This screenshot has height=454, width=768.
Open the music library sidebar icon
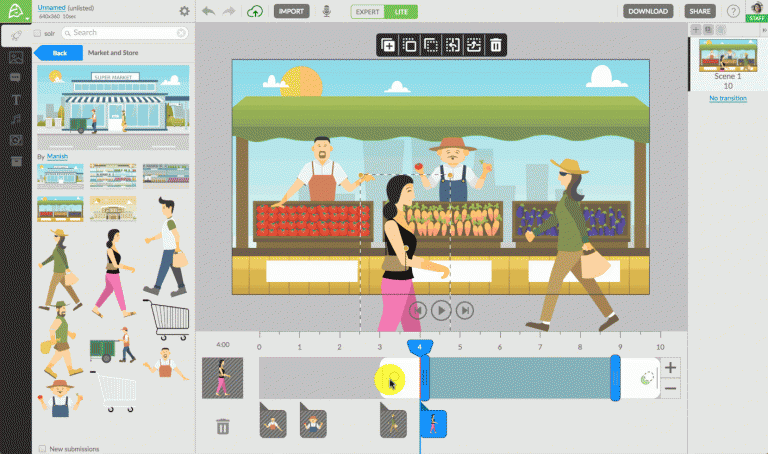[x=15, y=119]
